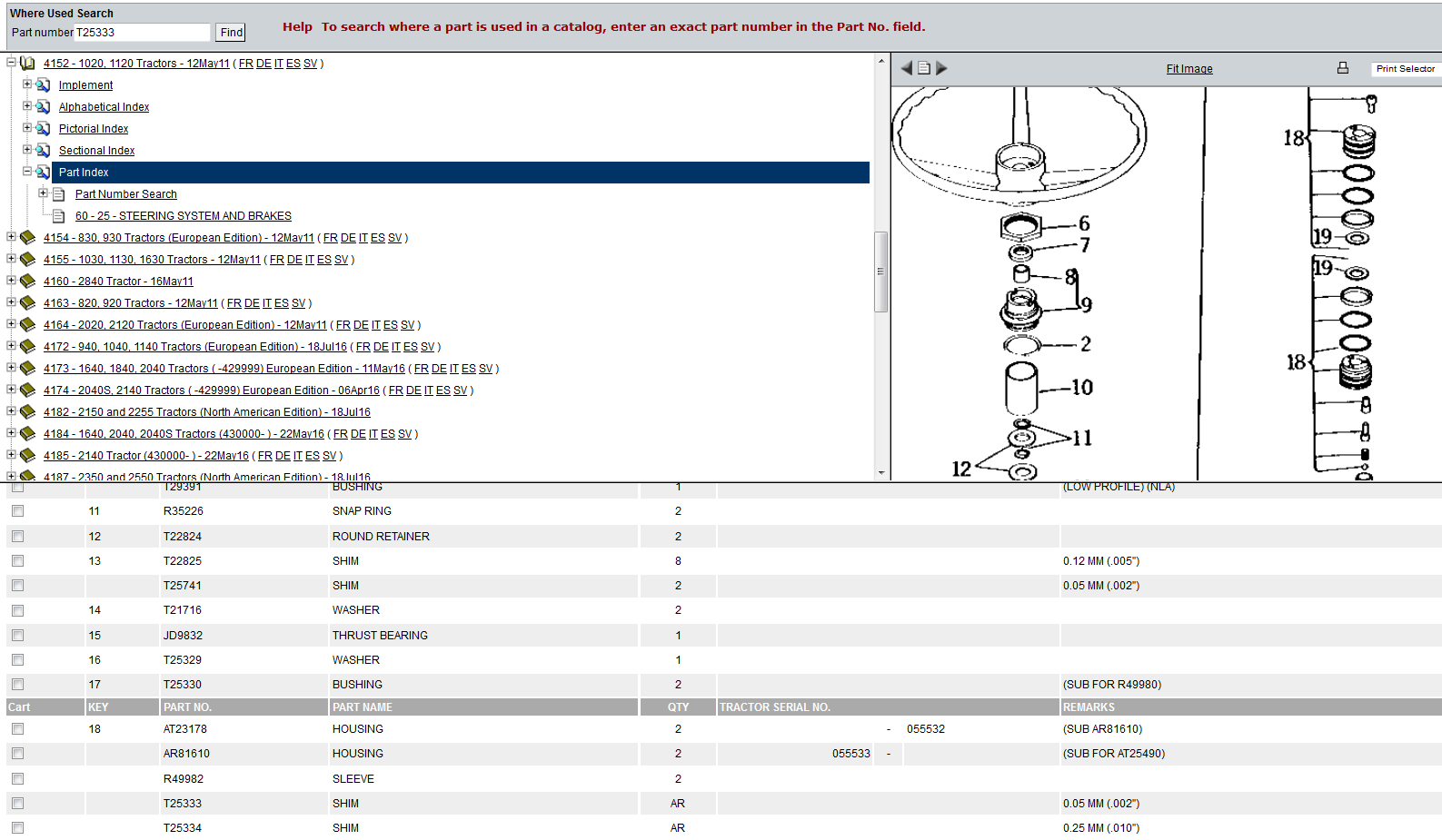Viewport: 1442px width, 840px height.
Task: Expand the Alphabetical Index node
Action: 27,106
